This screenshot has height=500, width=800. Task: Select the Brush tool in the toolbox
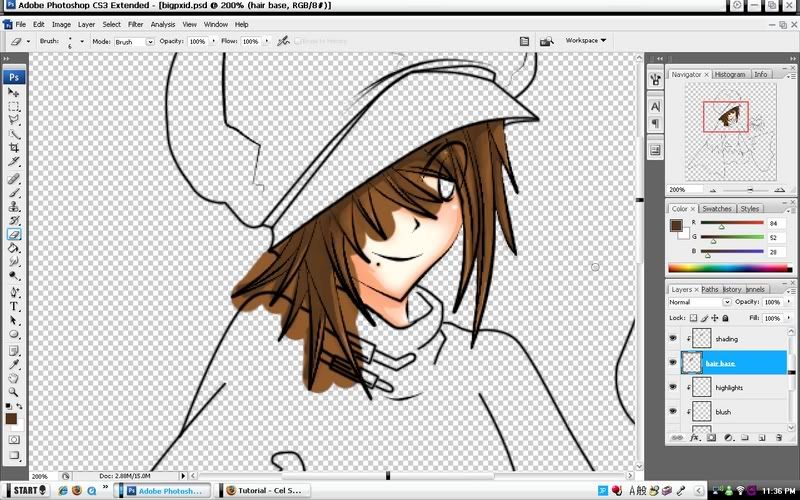13,193
